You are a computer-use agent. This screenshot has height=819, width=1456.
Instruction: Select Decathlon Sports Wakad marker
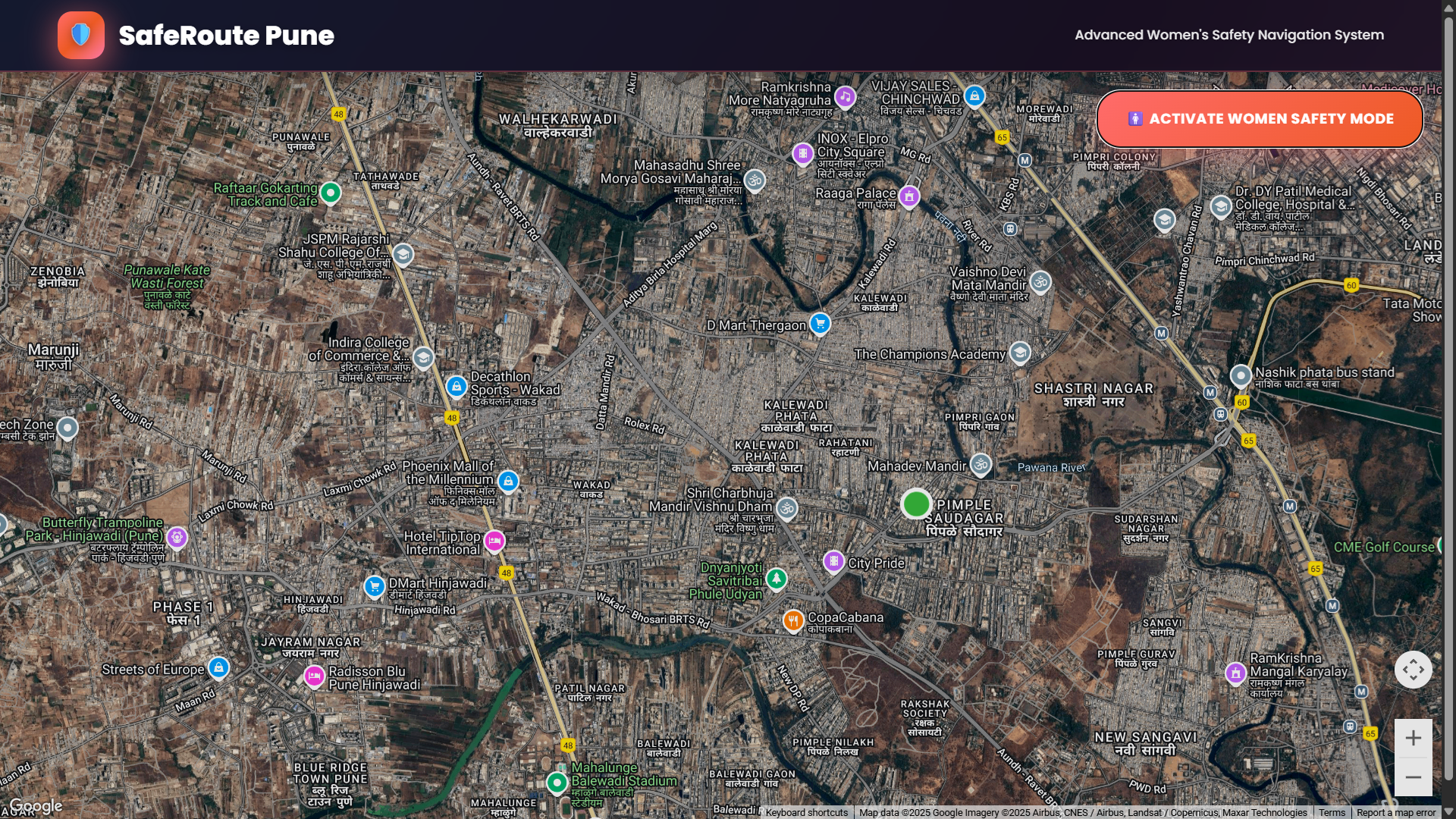click(457, 387)
